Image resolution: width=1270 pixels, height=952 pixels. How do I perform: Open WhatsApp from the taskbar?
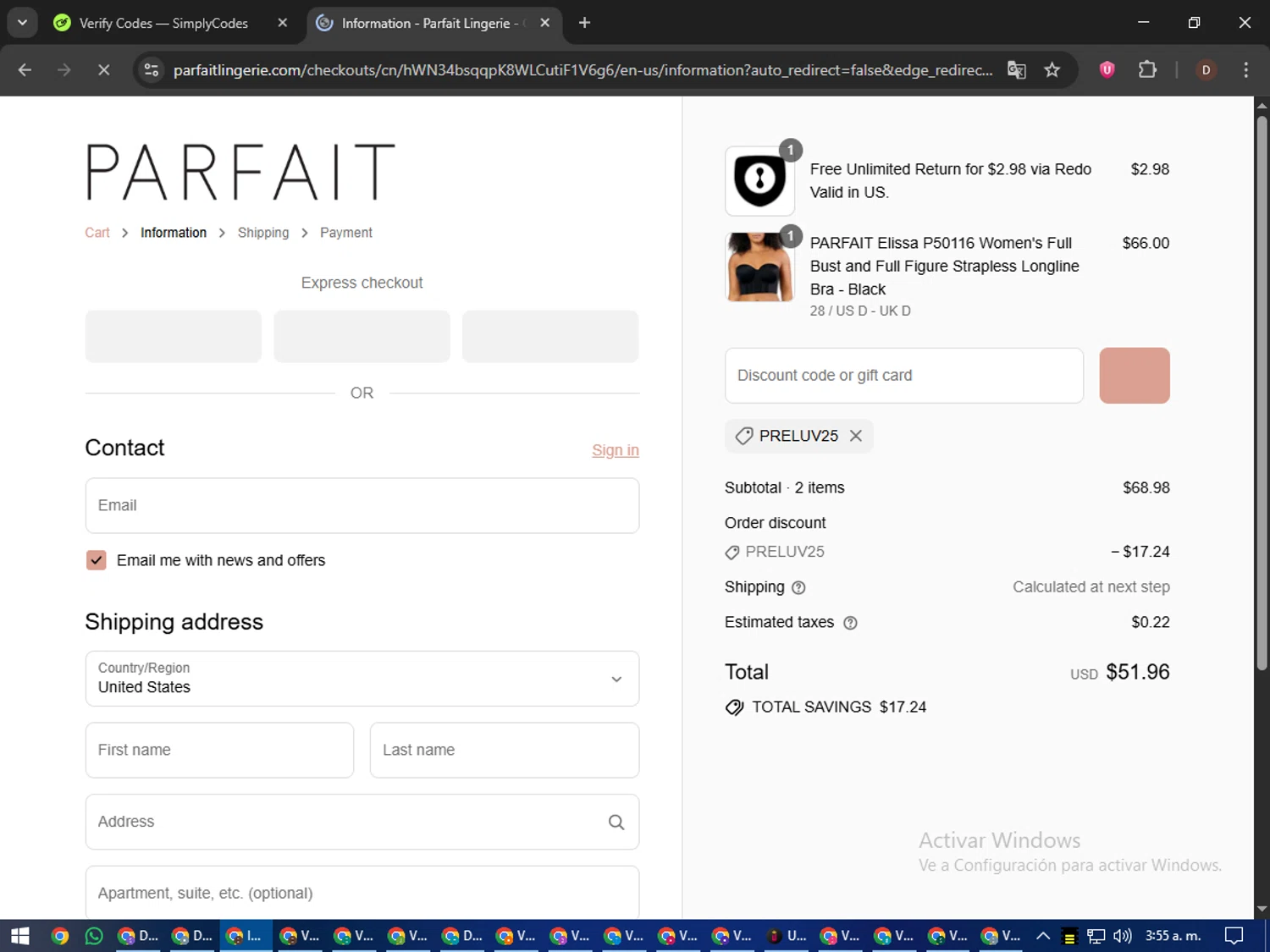pos(94,936)
